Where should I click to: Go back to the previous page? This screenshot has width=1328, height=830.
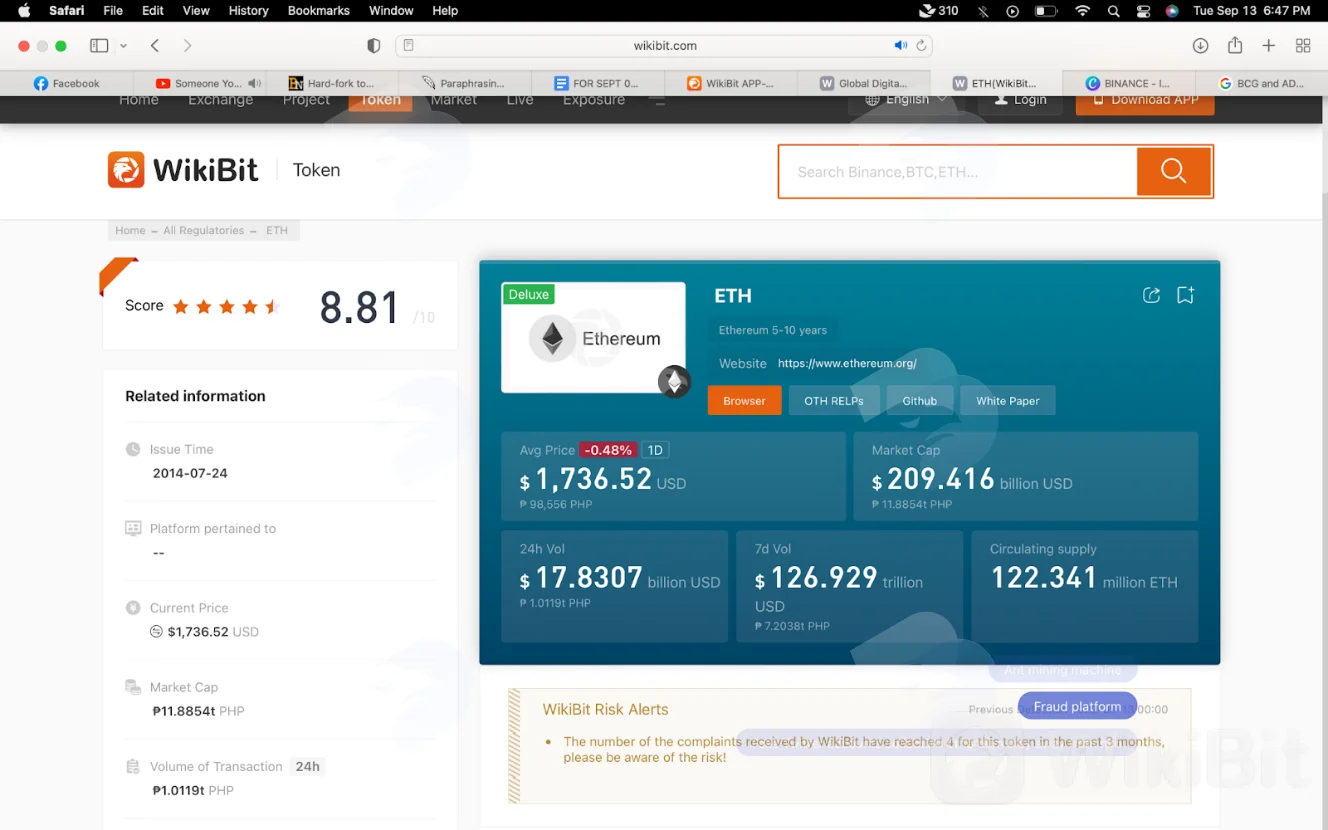(155, 45)
